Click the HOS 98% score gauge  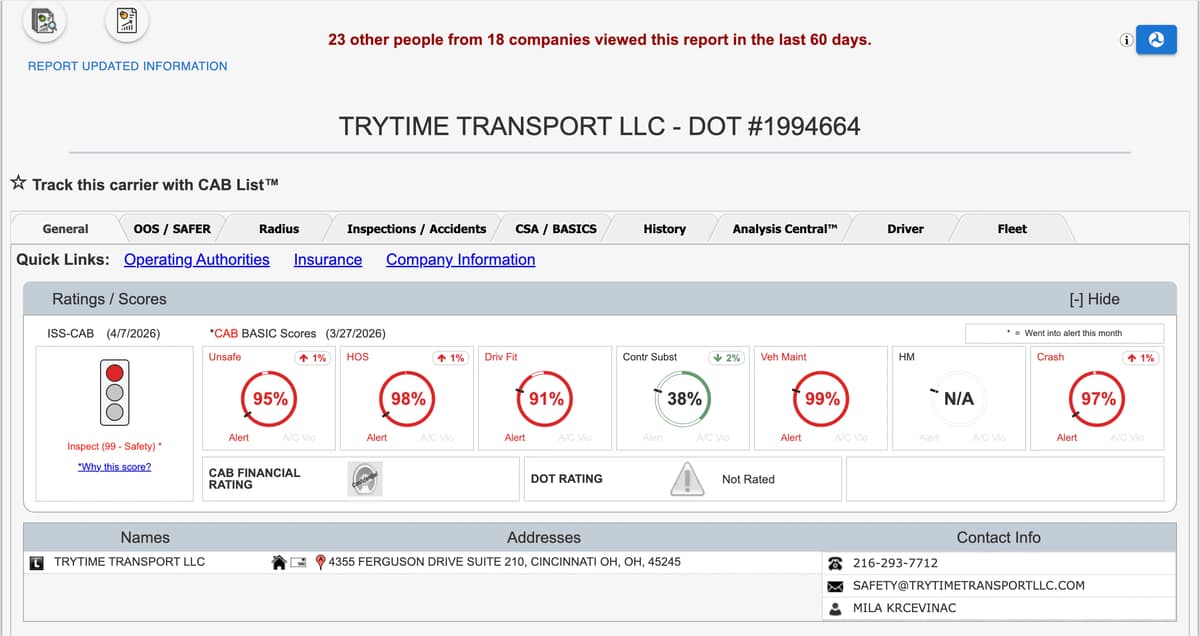click(x=408, y=398)
